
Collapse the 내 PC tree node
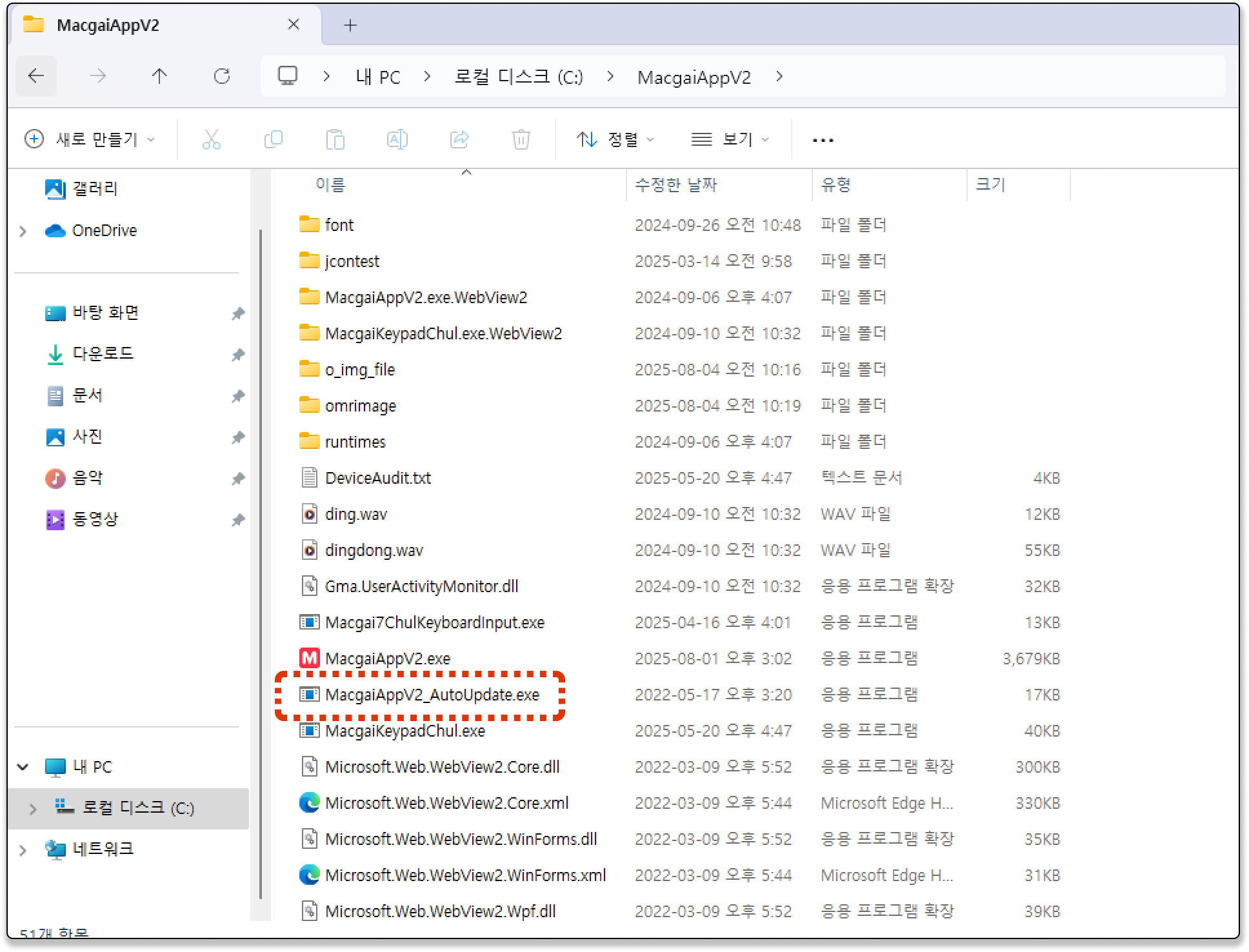tap(23, 767)
